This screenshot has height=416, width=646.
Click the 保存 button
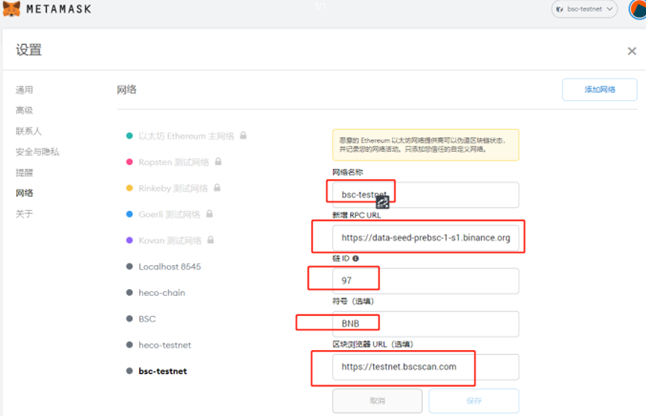click(x=474, y=400)
